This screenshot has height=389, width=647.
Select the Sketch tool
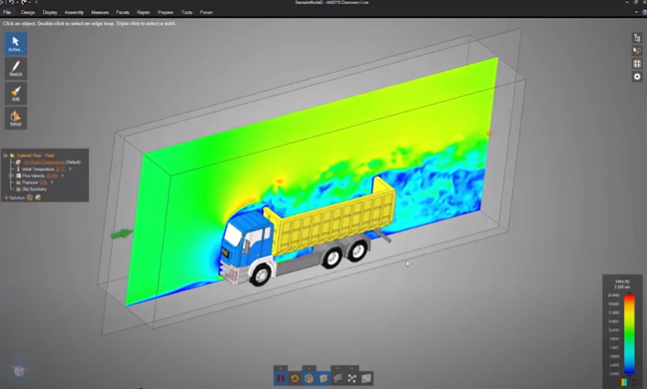point(16,68)
